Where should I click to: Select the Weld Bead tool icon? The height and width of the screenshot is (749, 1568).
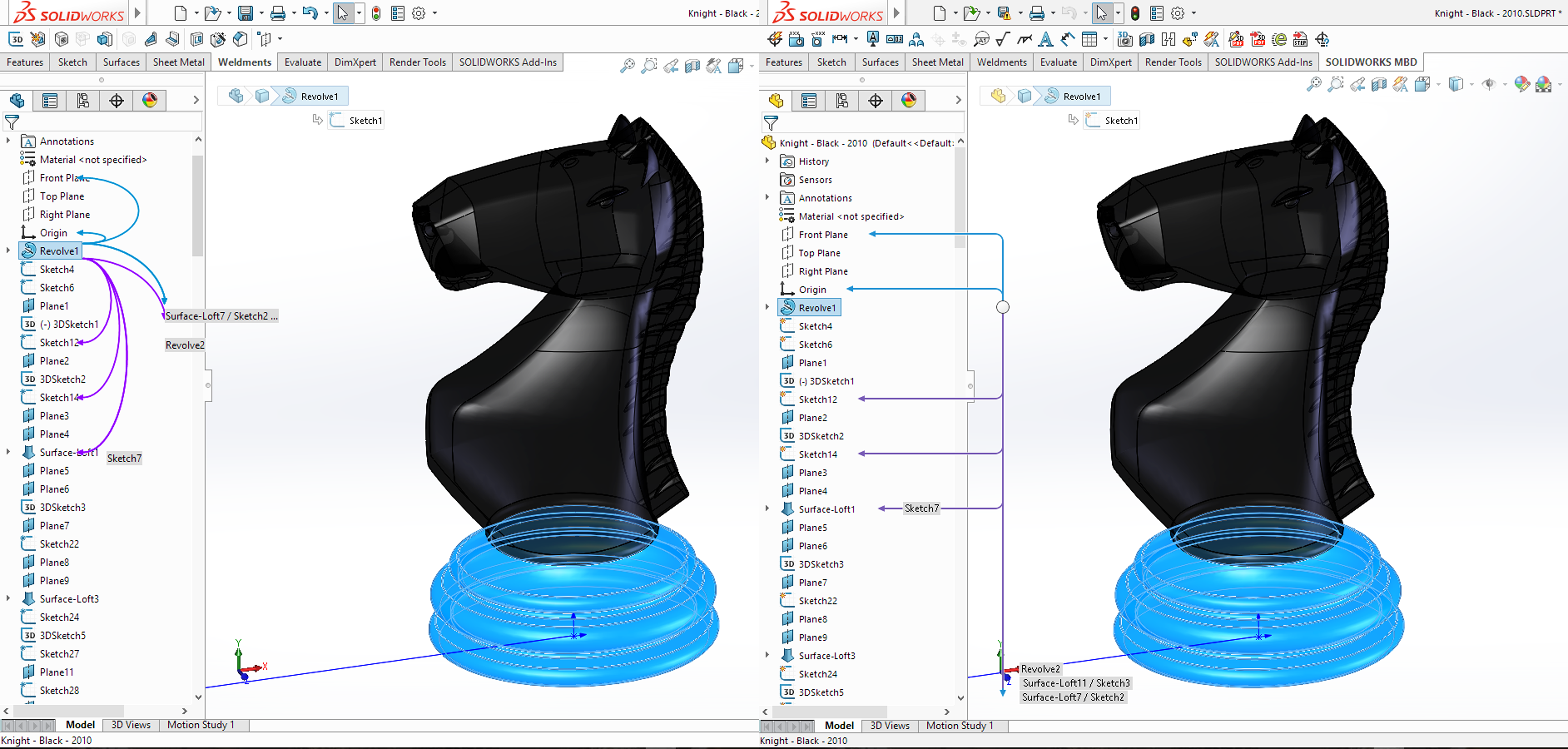coord(172,39)
